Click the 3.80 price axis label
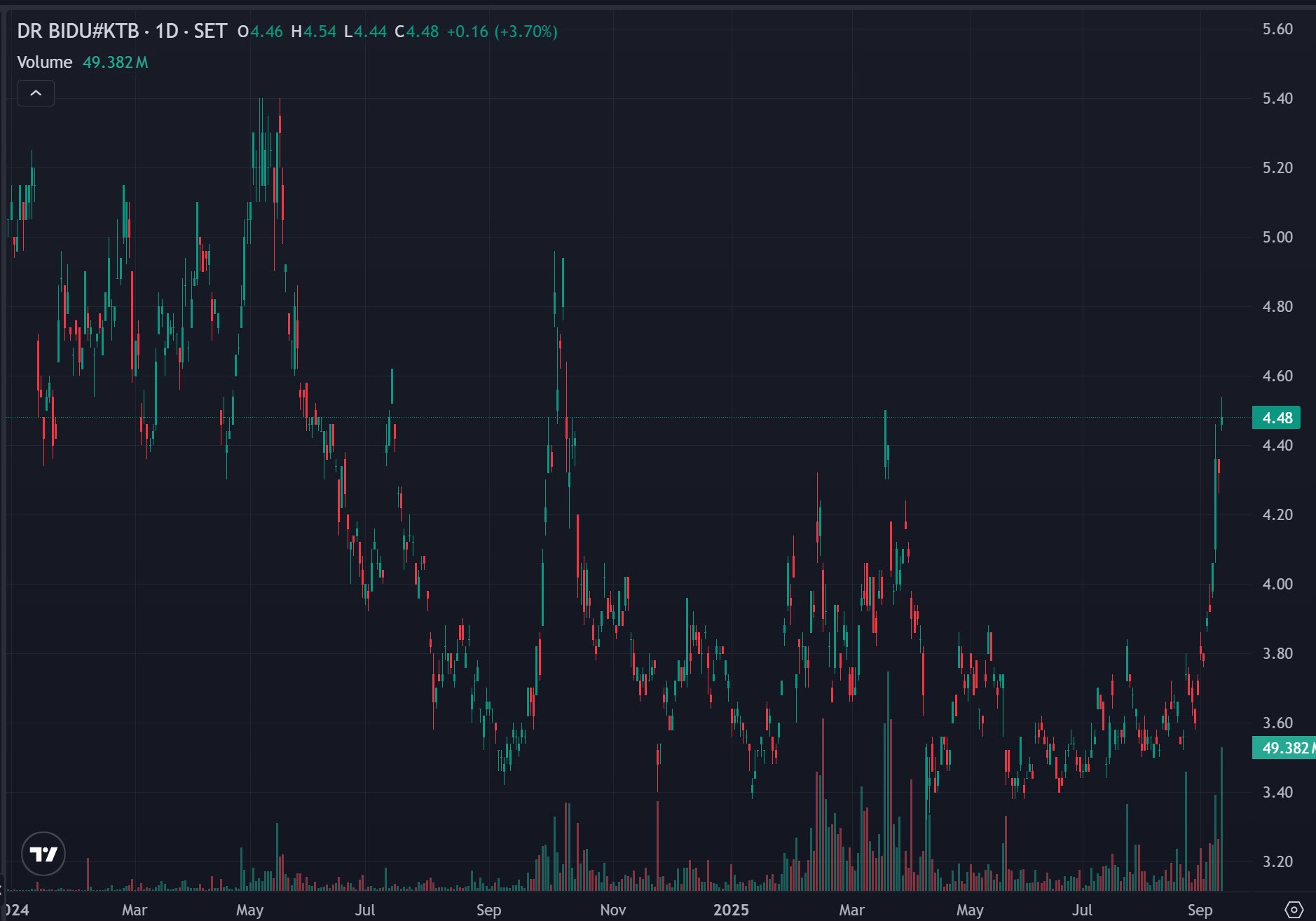This screenshot has height=921, width=1316. tap(1277, 653)
